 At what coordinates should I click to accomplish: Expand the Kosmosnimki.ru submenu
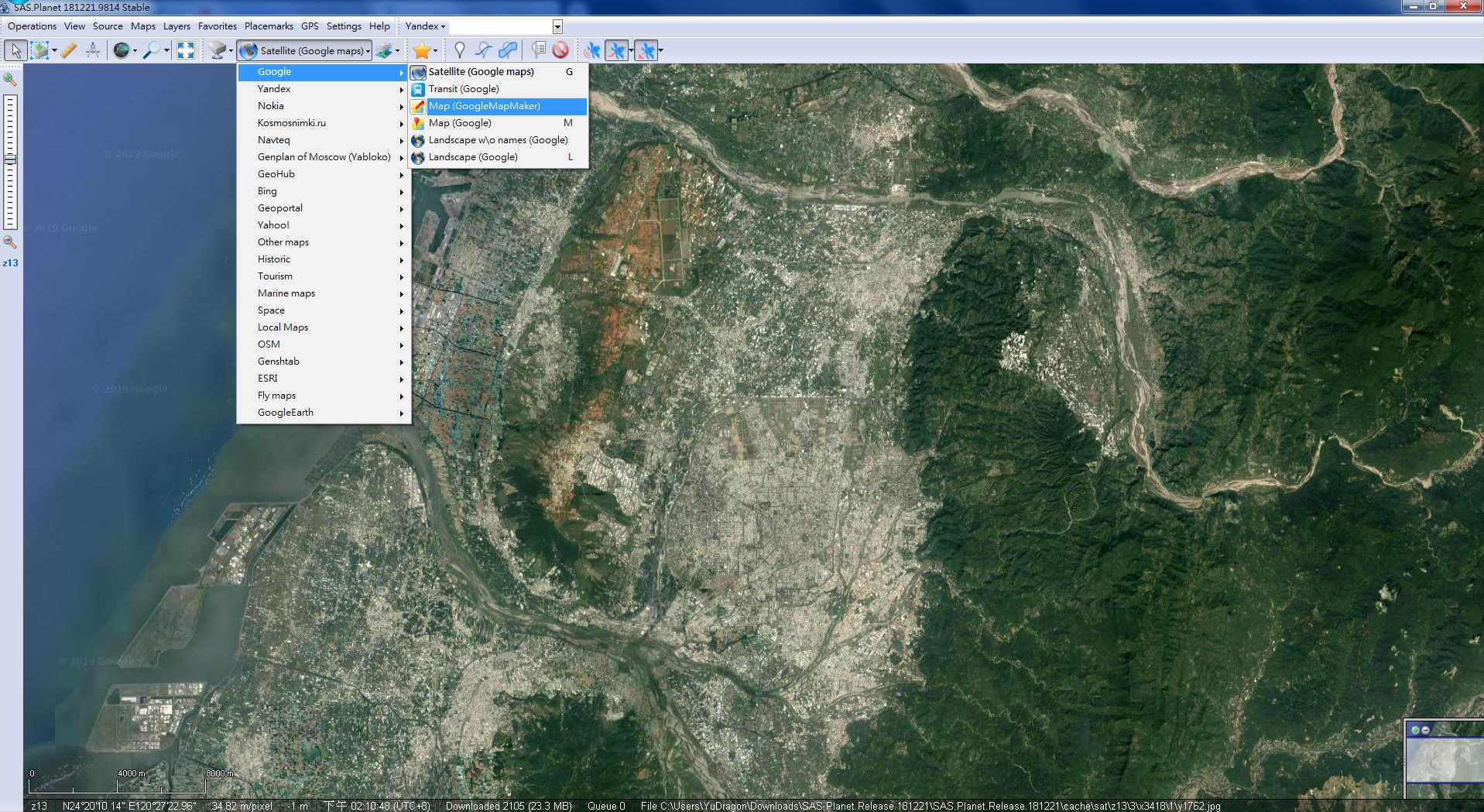click(x=324, y=123)
